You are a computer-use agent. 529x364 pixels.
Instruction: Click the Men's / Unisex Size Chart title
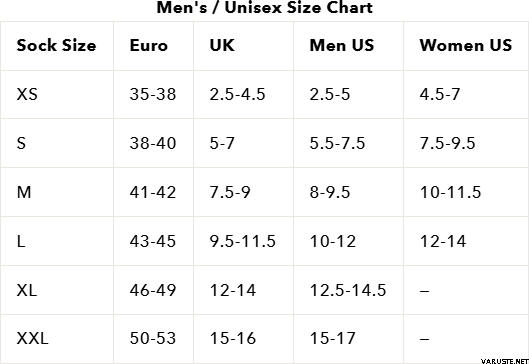click(x=265, y=7)
